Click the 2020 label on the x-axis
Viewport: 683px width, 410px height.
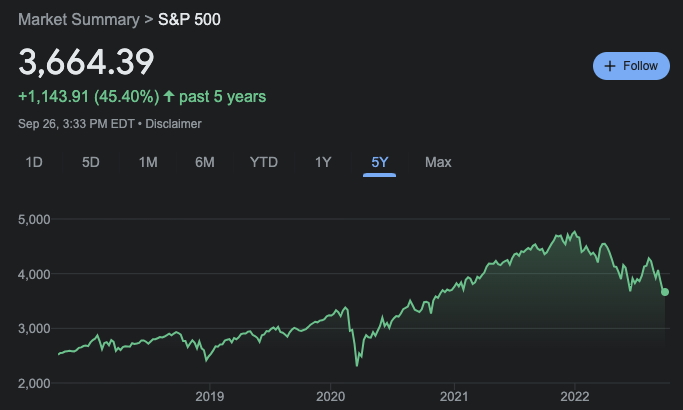pyautogui.click(x=331, y=397)
